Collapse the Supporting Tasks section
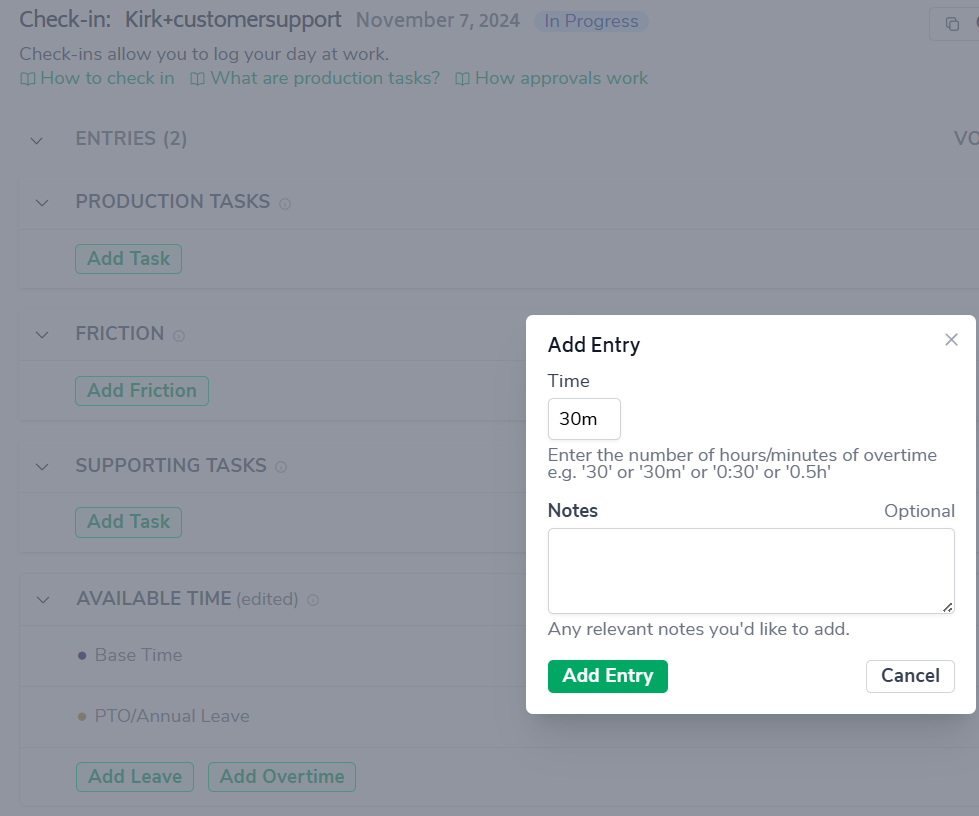The image size is (979, 816). 42,467
